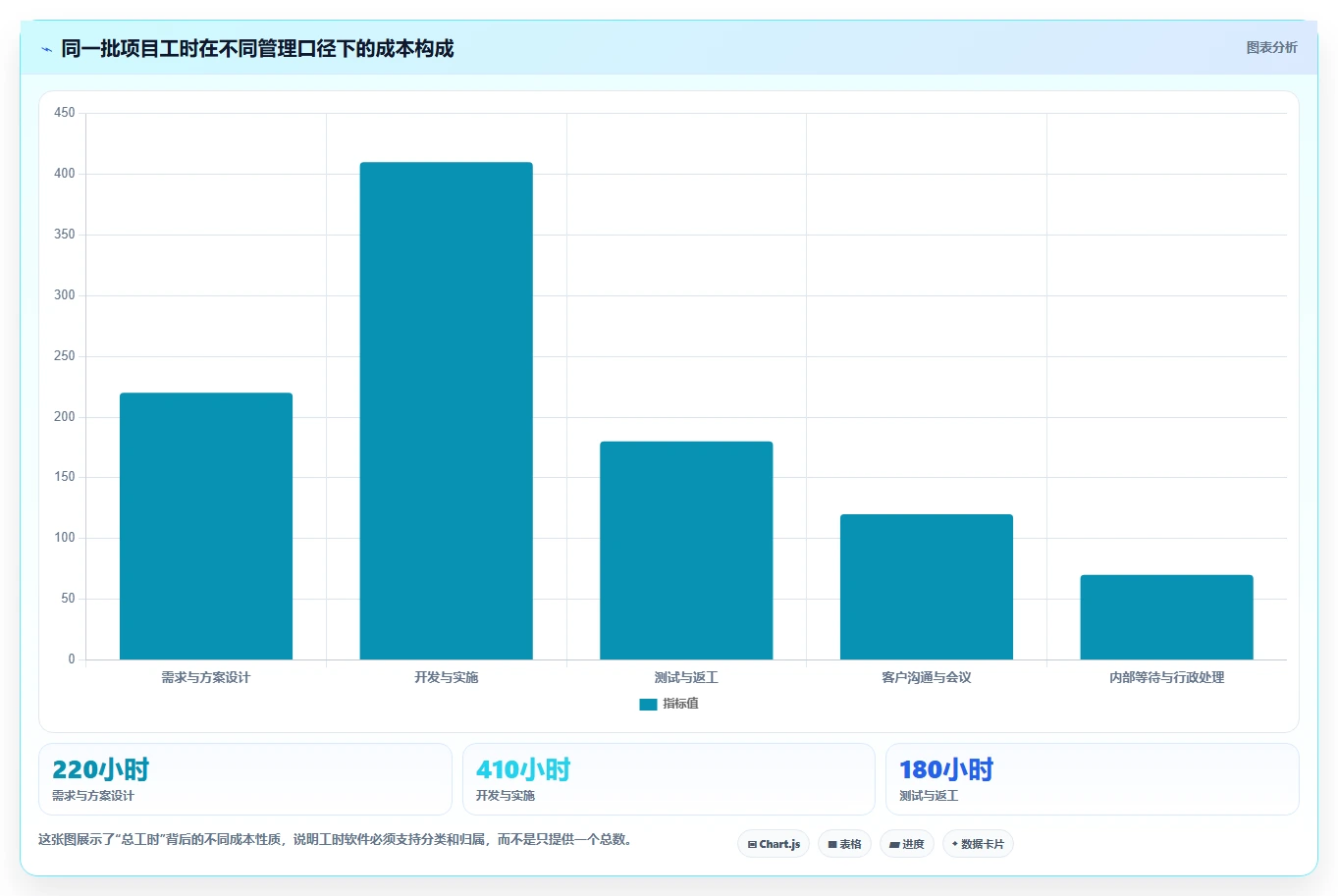Select the Chart.js tag chip
Image resolution: width=1338 pixels, height=896 pixels.
click(x=774, y=844)
